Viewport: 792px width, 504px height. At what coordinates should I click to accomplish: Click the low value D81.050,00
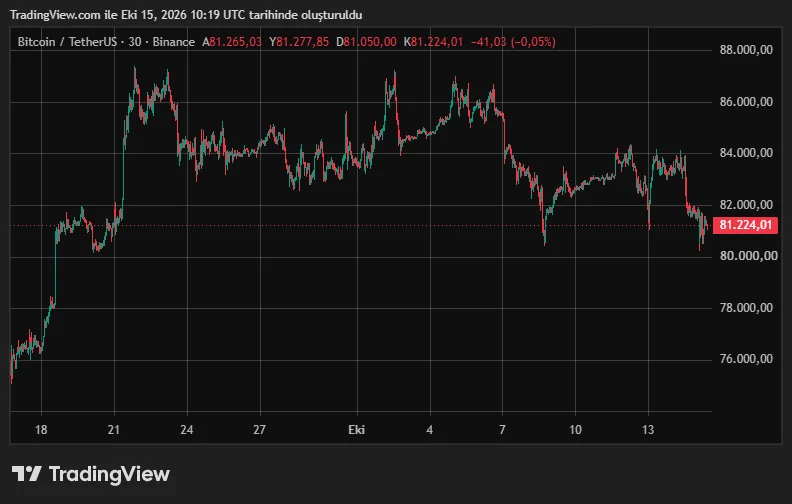click(x=366, y=42)
